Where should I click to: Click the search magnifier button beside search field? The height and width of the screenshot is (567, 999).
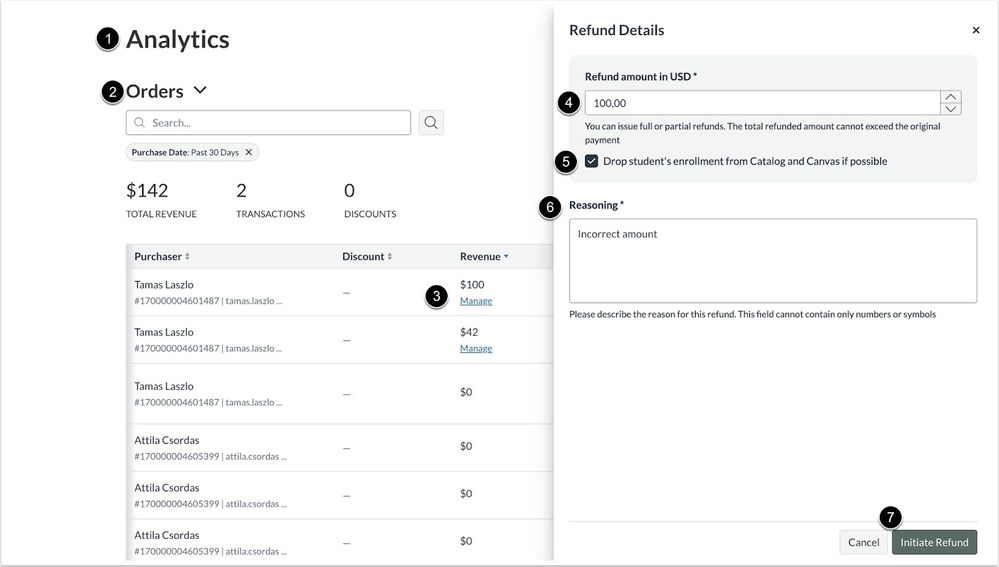431,123
